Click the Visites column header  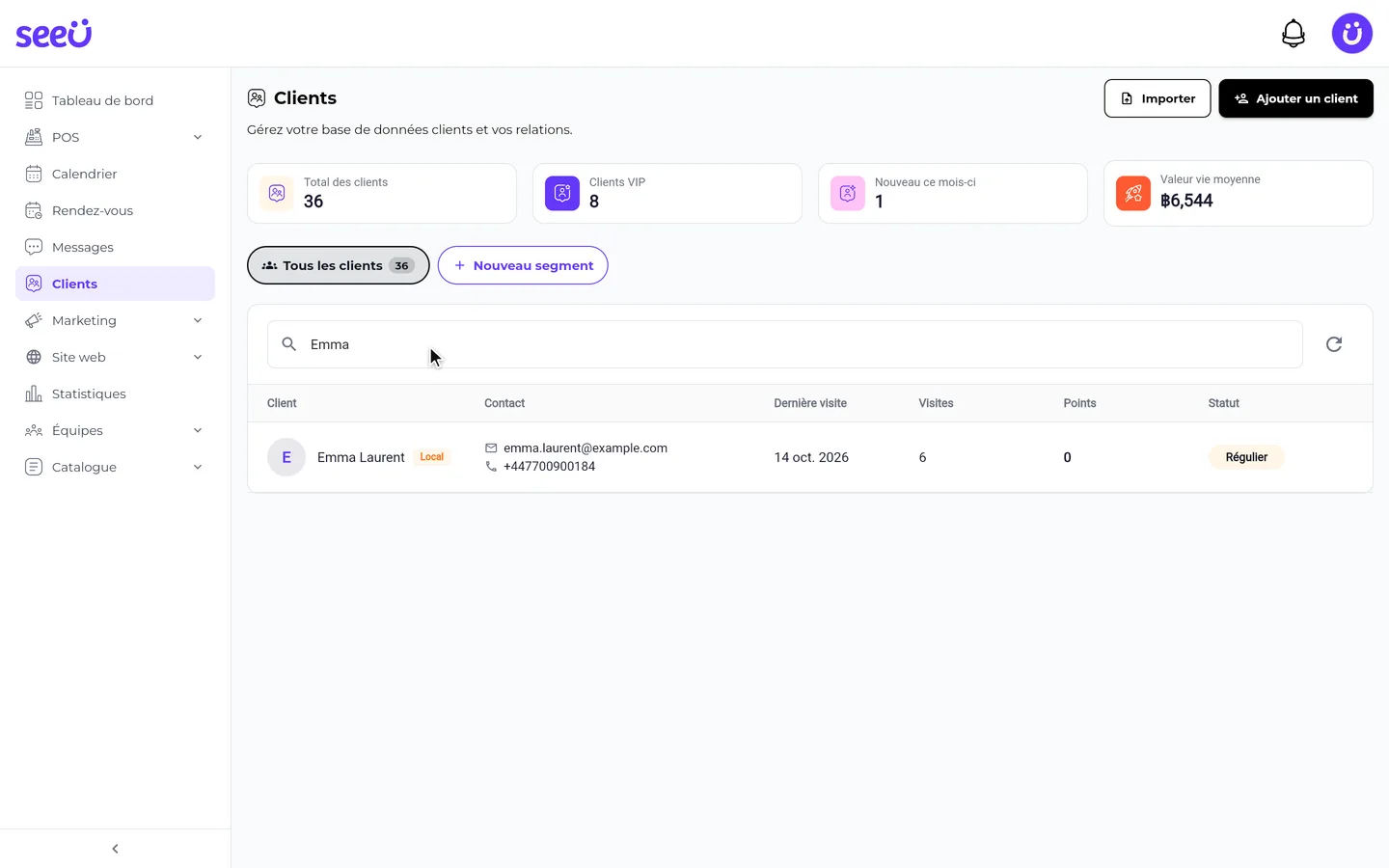tap(936, 403)
